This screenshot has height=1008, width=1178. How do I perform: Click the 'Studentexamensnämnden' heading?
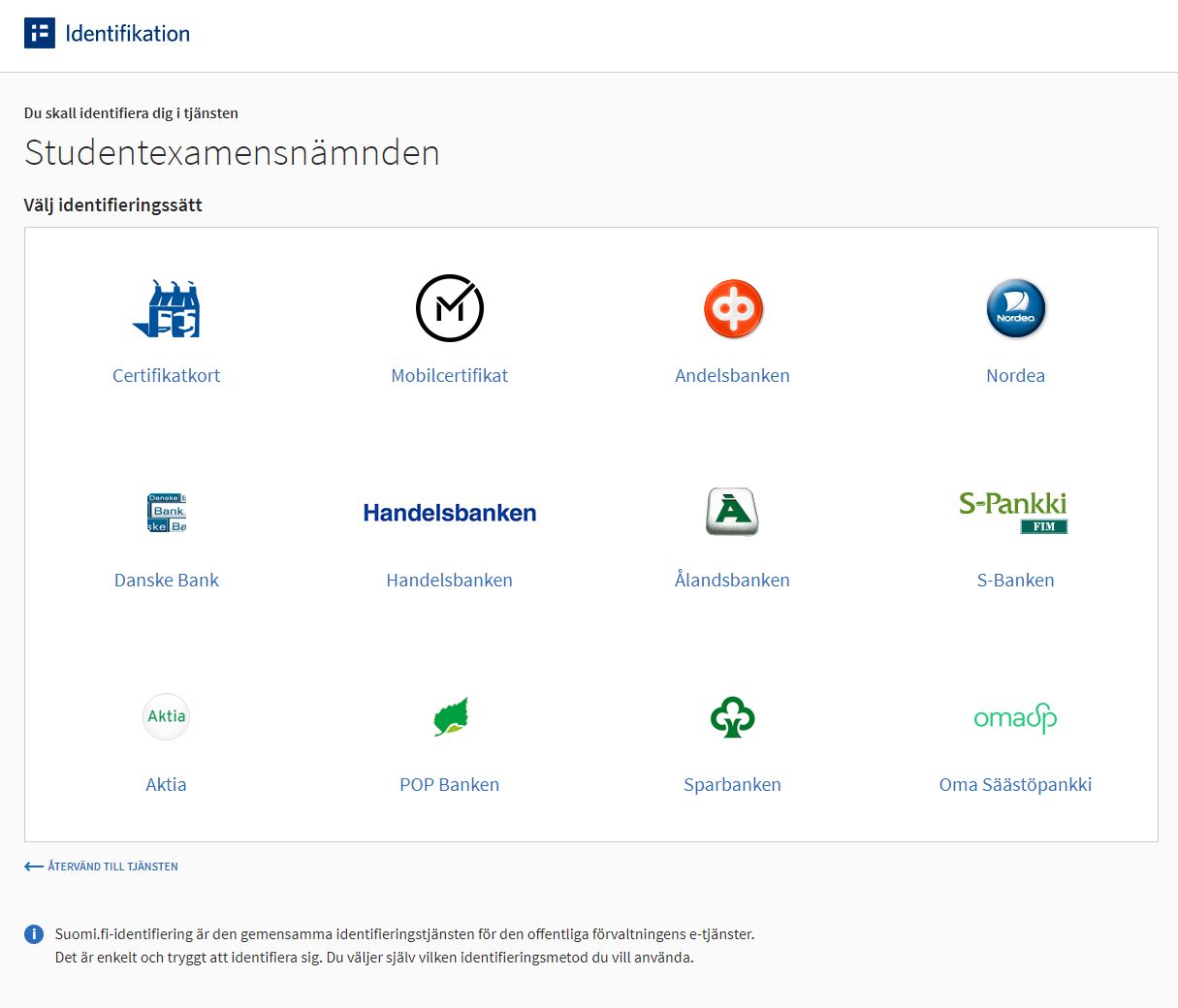pos(232,153)
